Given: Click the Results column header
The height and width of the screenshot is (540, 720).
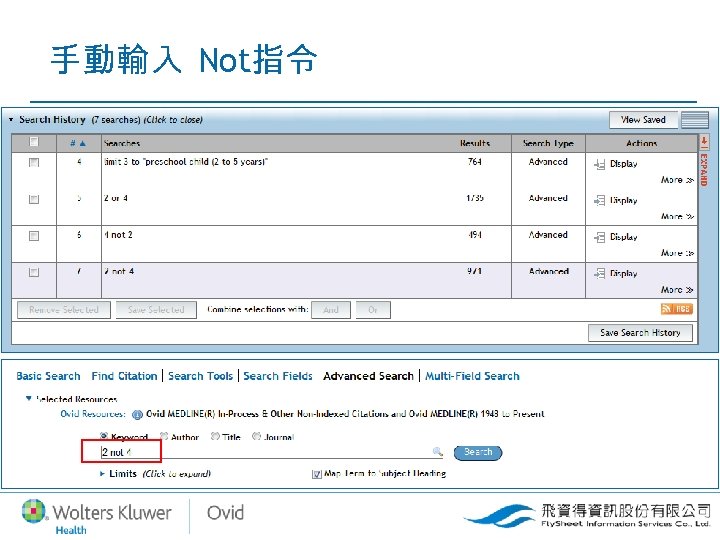Looking at the screenshot, I should click(x=475, y=143).
